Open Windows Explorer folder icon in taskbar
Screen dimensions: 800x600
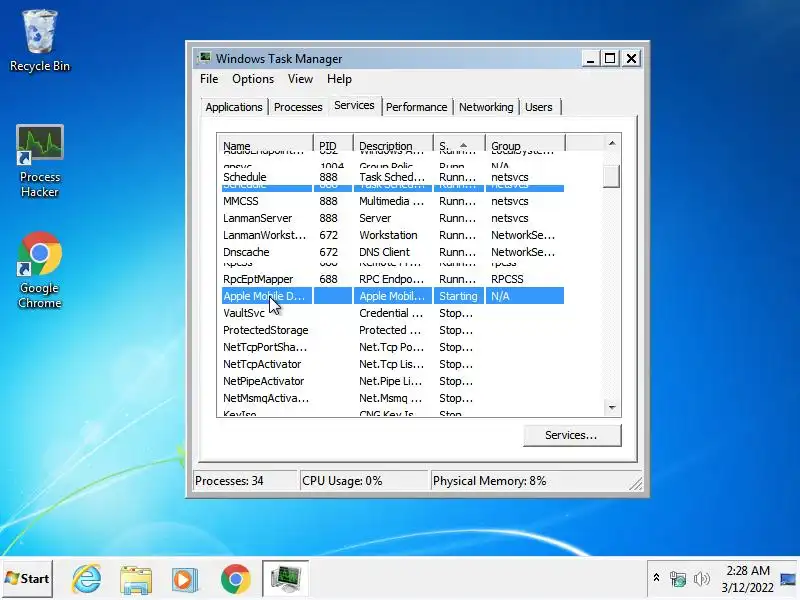(136, 579)
